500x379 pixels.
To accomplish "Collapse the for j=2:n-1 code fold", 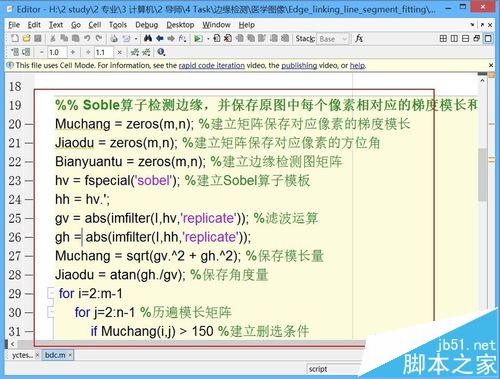I will (51, 312).
